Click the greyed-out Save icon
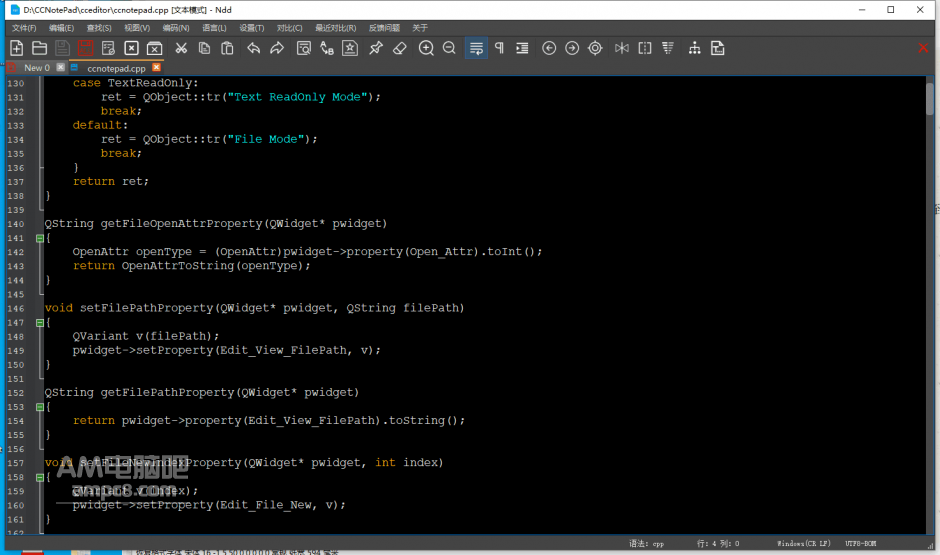Screen dimensions: 940x555 [x=62, y=49]
